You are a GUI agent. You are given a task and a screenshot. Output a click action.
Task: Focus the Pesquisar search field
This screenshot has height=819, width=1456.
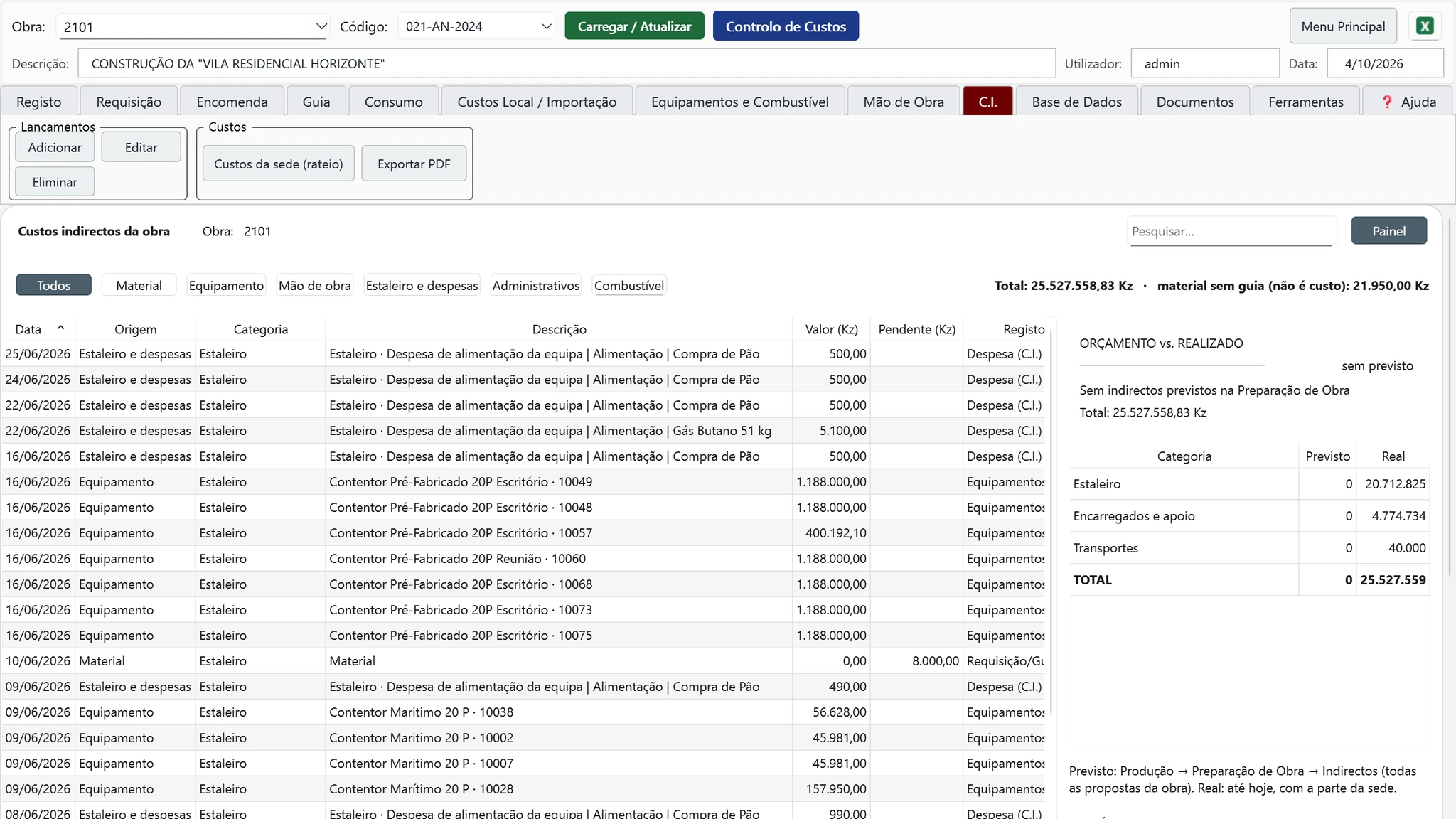(1231, 232)
